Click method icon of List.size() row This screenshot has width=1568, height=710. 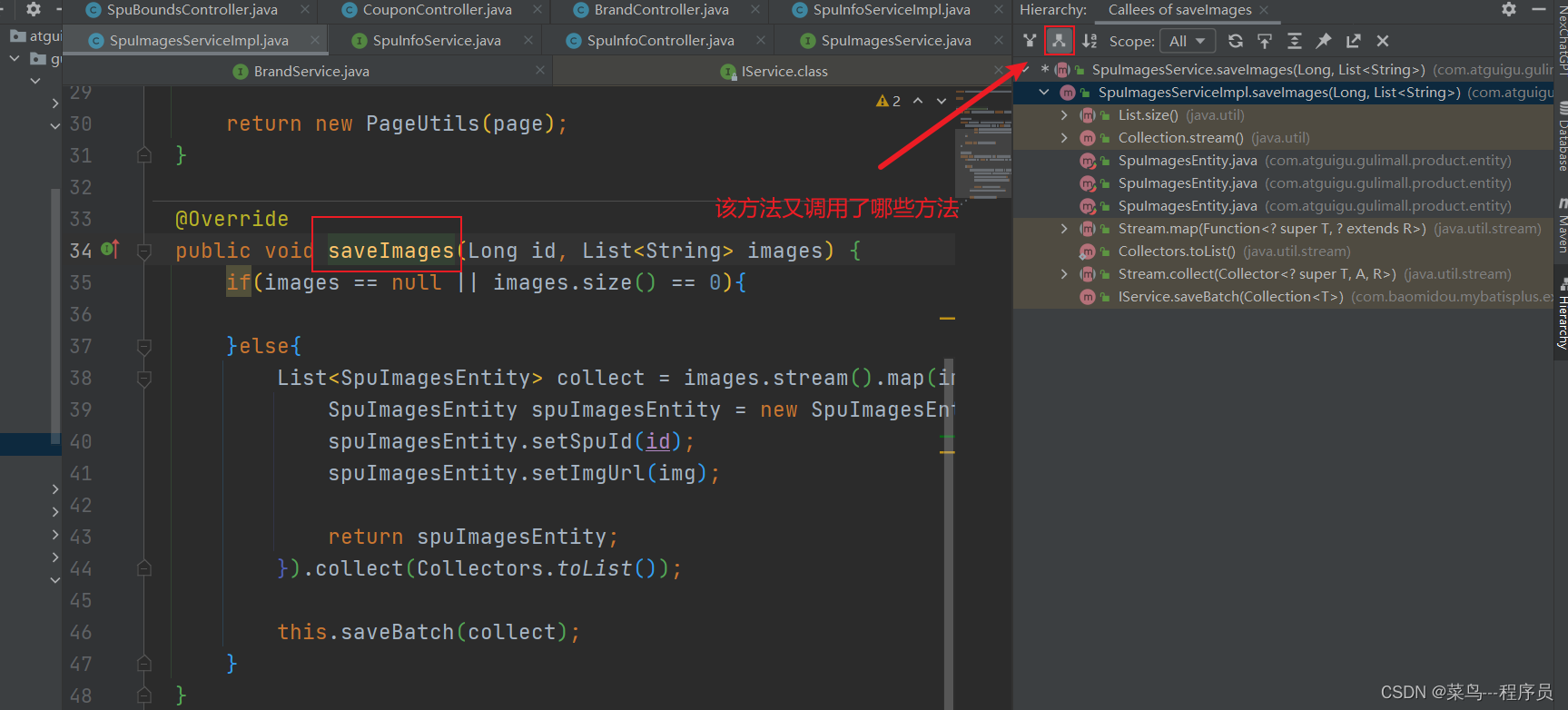coord(1088,115)
